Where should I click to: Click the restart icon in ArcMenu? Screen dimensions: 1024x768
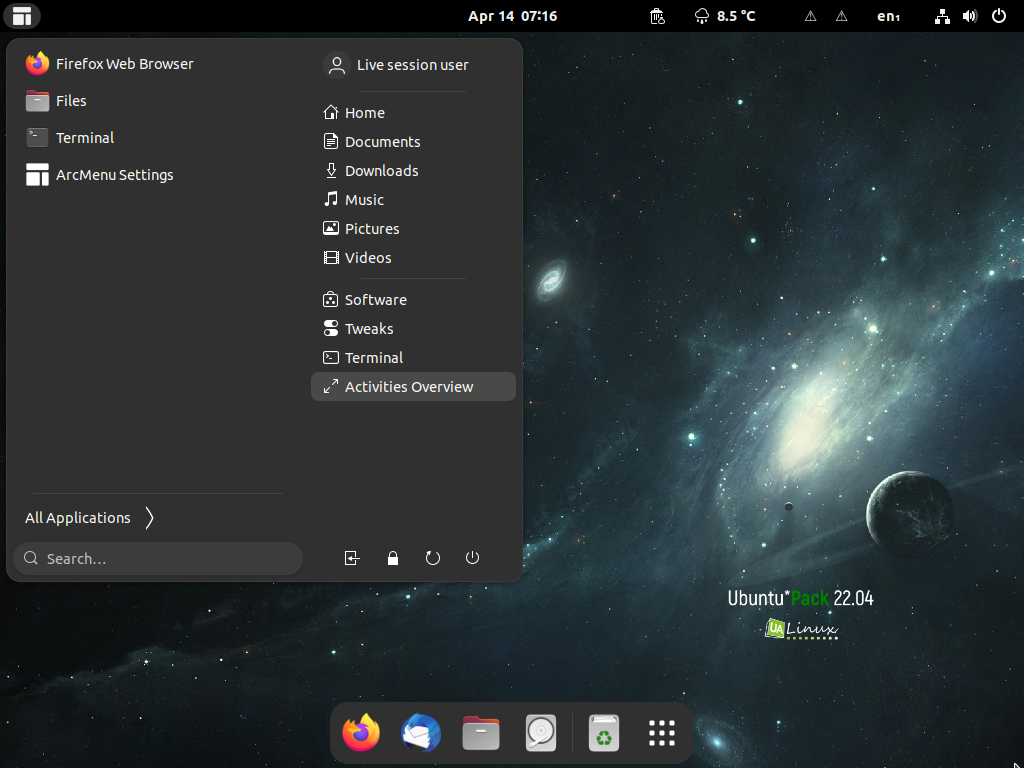pyautogui.click(x=432, y=558)
